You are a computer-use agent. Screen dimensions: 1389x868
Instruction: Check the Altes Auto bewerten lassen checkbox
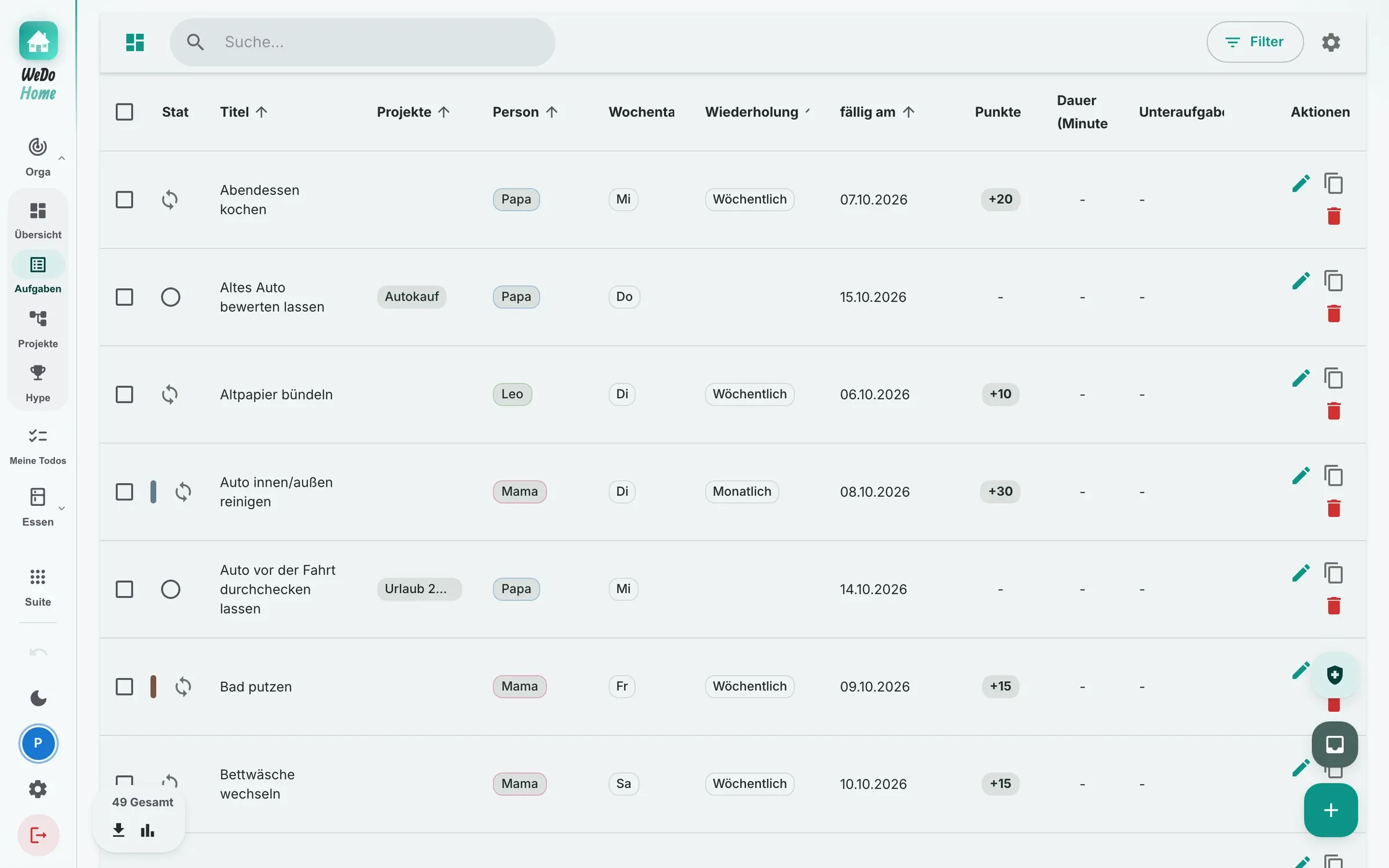(x=124, y=297)
